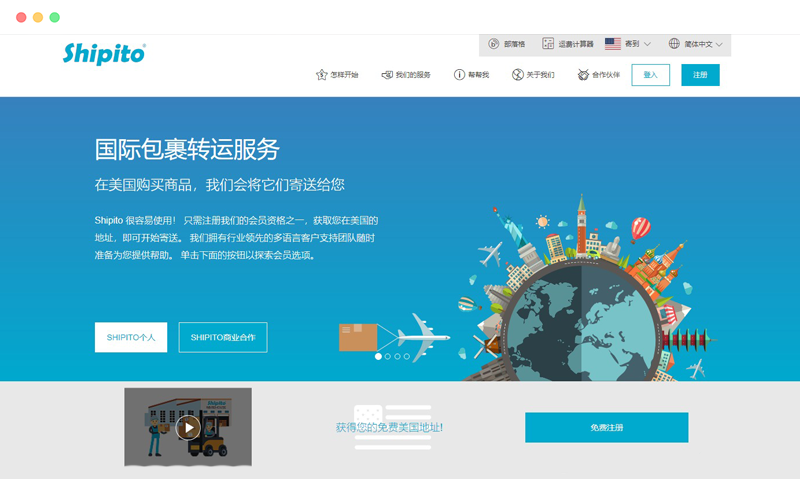Choose the SHIPITO商业合作 button
The image size is (800, 479).
coord(223,337)
